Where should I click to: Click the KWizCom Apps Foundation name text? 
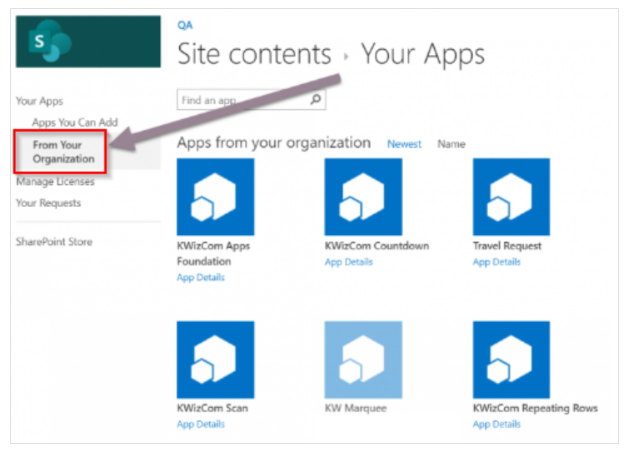213,254
